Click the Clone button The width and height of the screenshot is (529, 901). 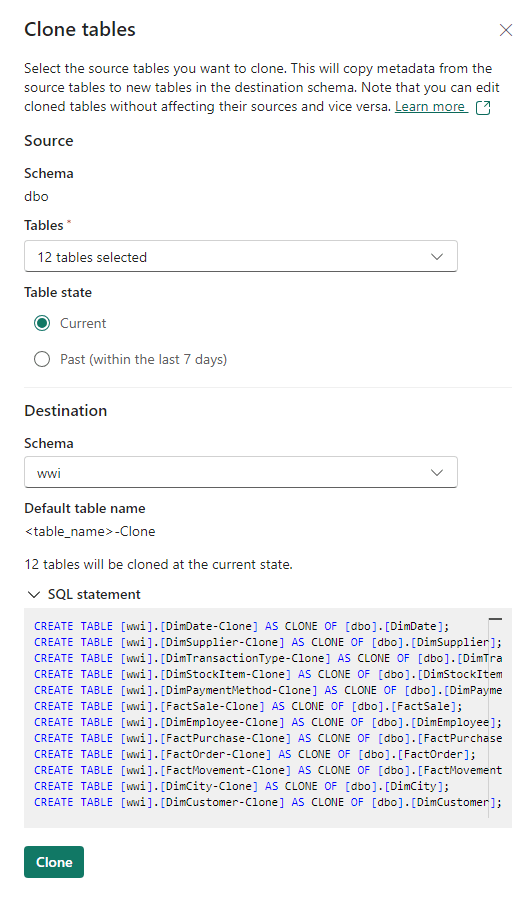[x=54, y=862]
